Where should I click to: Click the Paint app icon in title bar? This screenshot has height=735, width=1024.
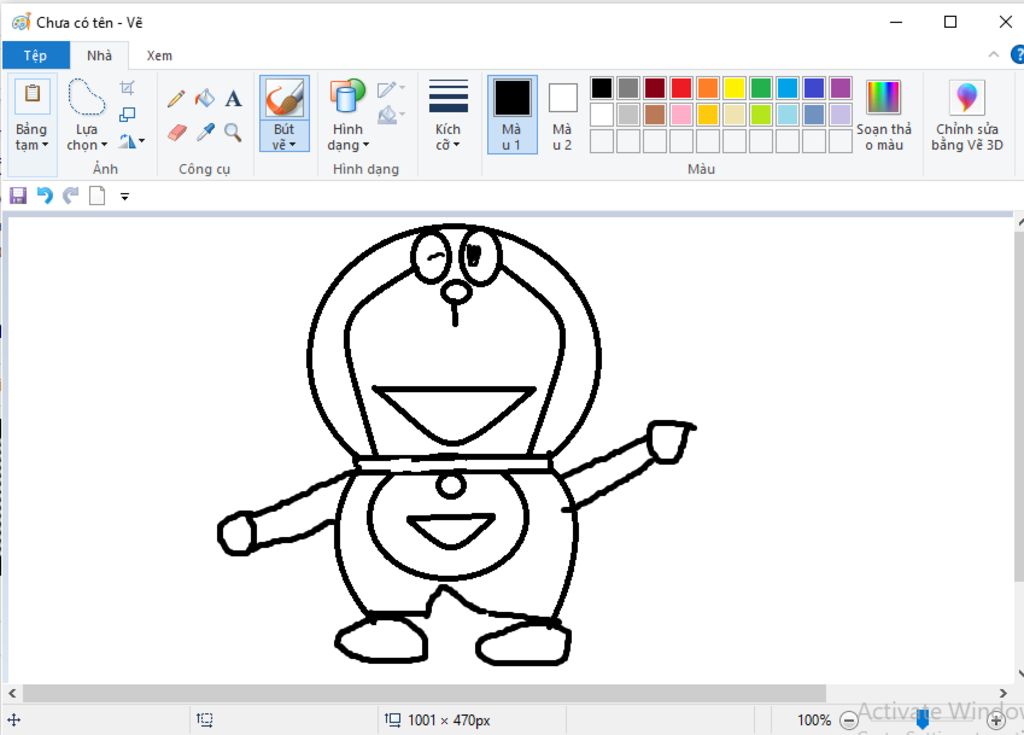click(21, 22)
